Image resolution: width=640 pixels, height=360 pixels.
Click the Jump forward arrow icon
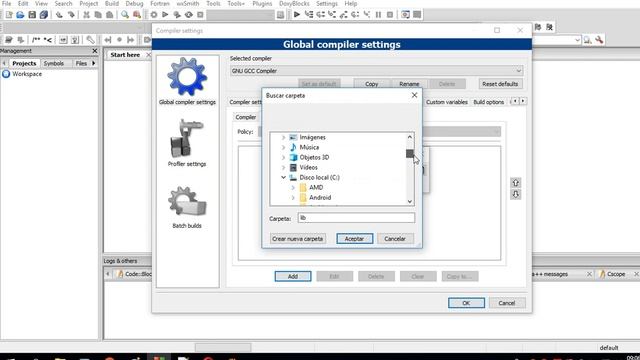(131, 40)
